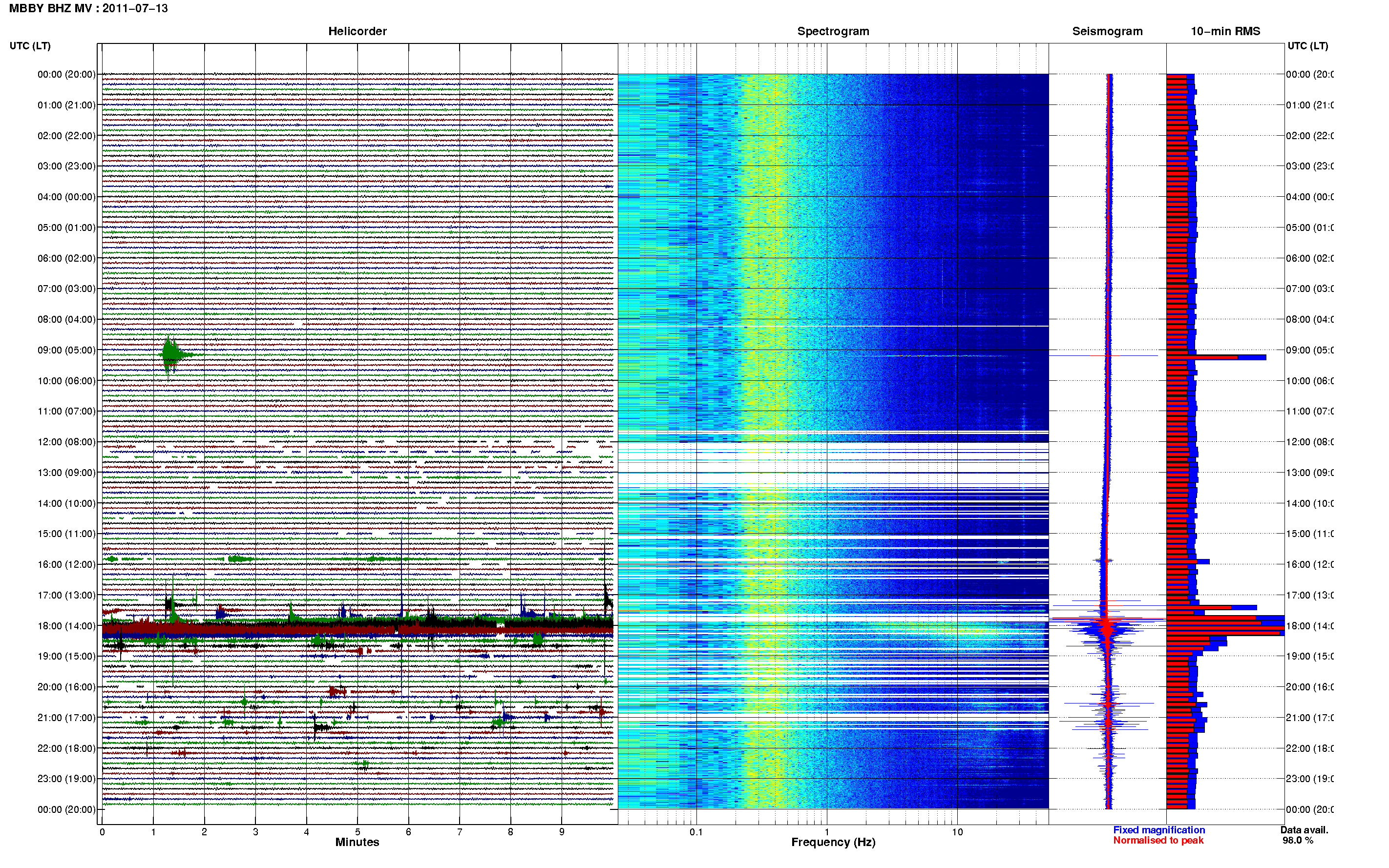Click the red 'Normalised to peak' legend text
Viewport: 1389px width, 868px height.
point(1158,841)
